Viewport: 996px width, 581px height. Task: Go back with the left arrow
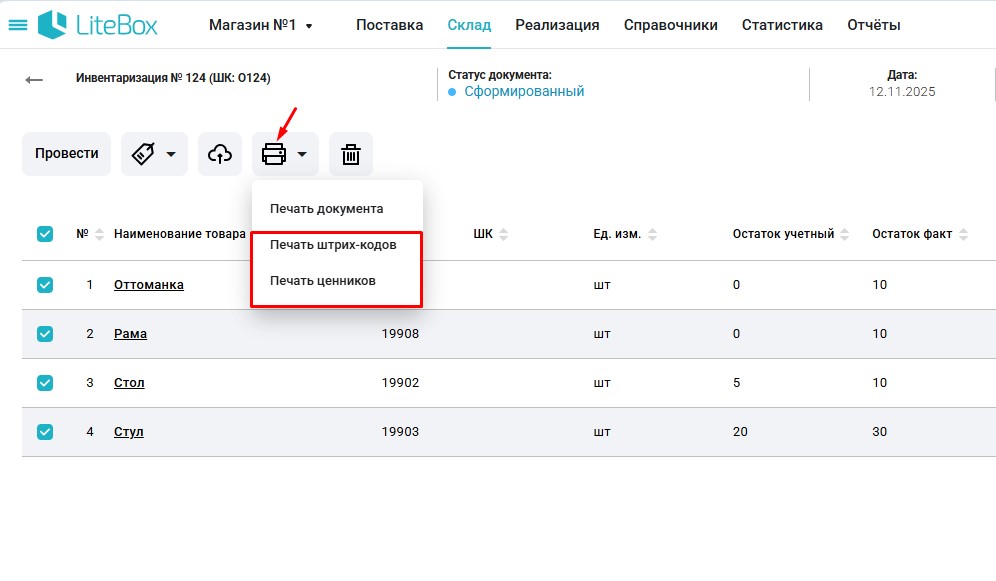pos(35,80)
